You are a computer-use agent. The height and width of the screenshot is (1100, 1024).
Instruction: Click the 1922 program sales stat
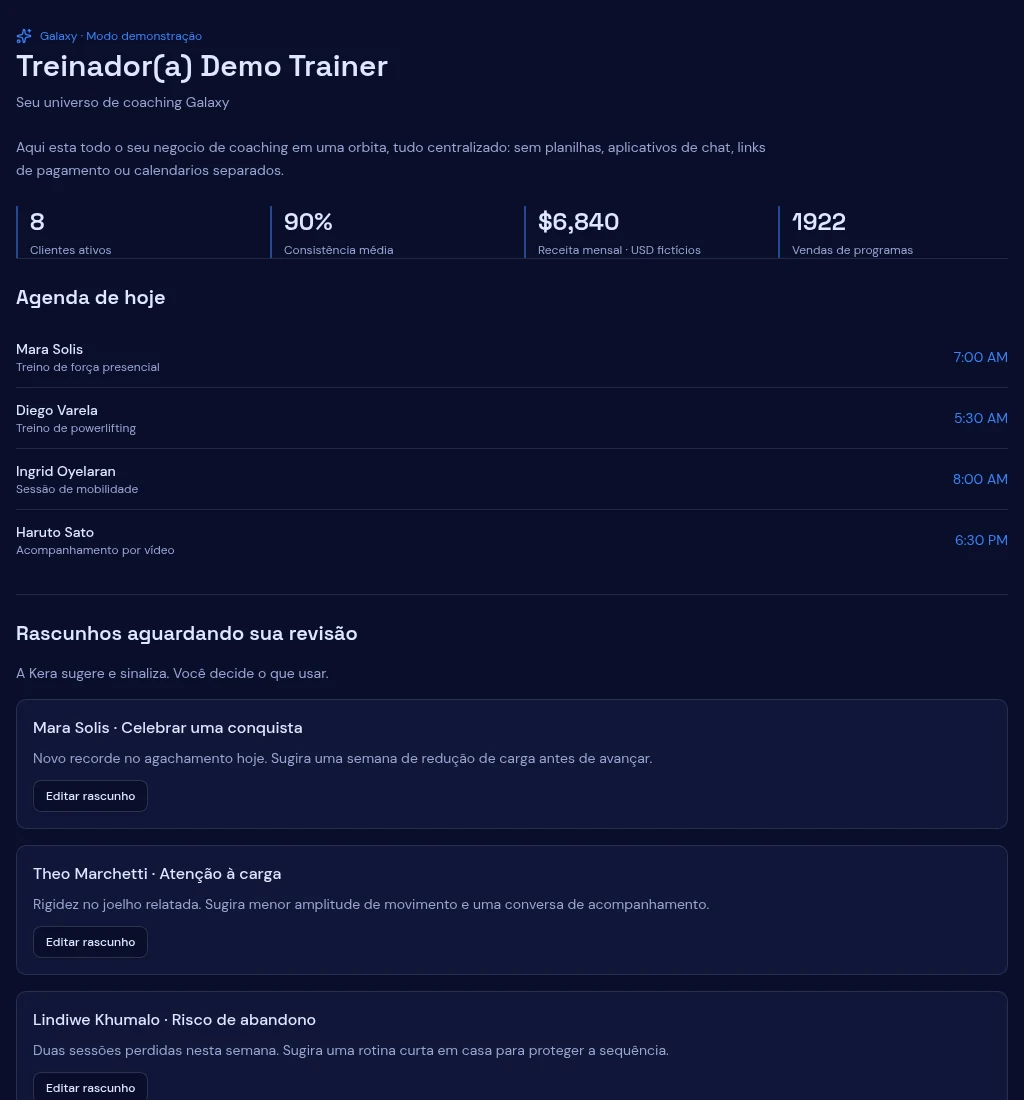click(893, 232)
